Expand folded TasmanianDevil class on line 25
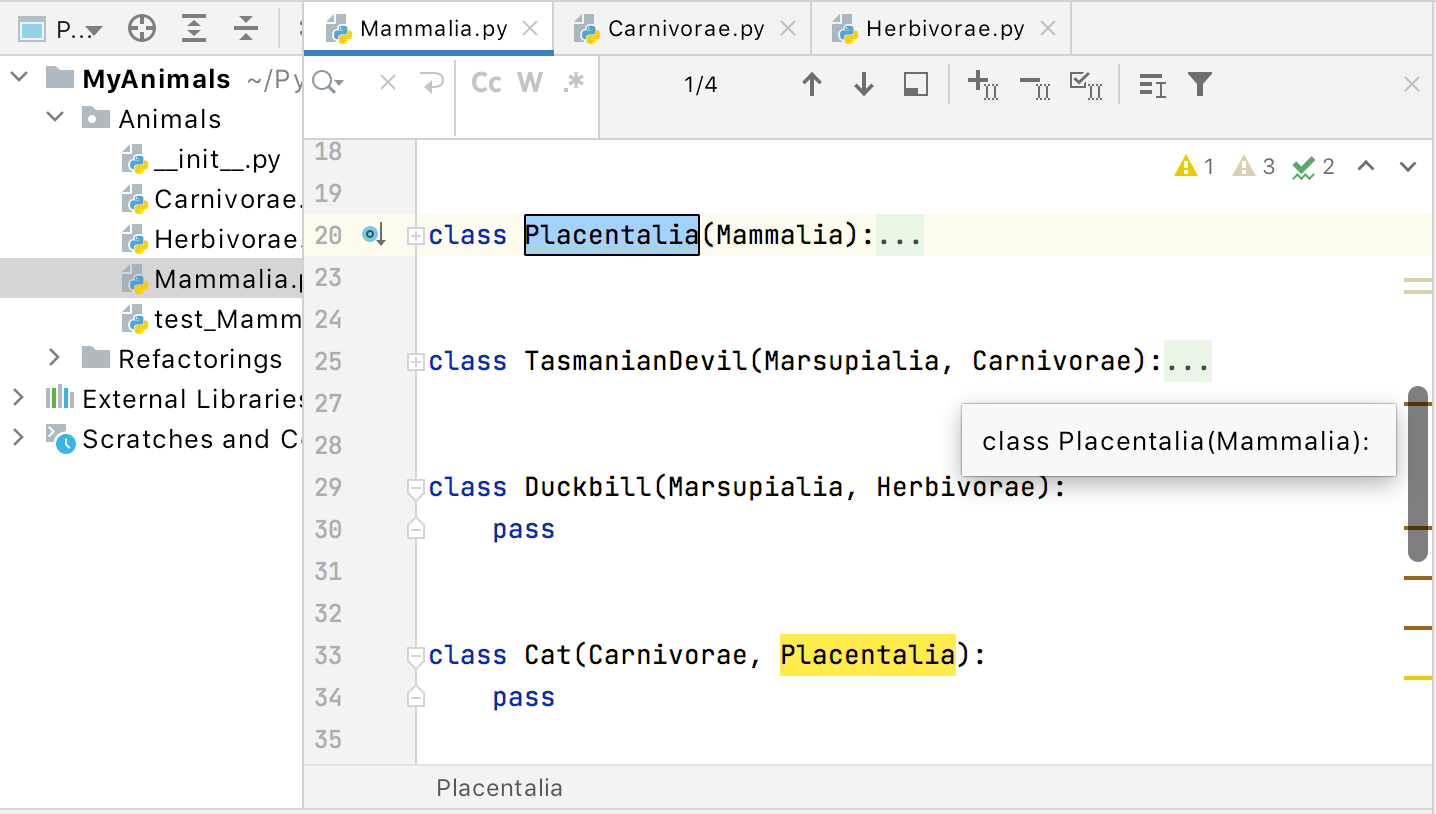Viewport: 1436px width, 814px height. point(416,361)
